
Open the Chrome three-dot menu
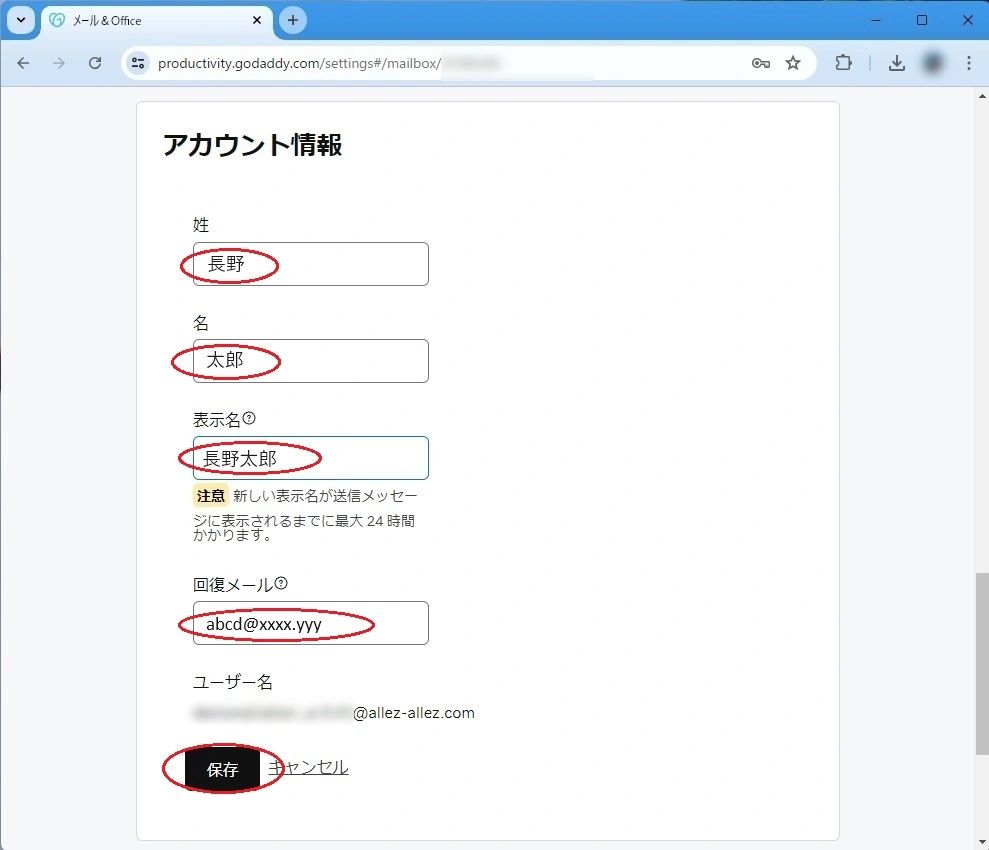click(x=968, y=63)
